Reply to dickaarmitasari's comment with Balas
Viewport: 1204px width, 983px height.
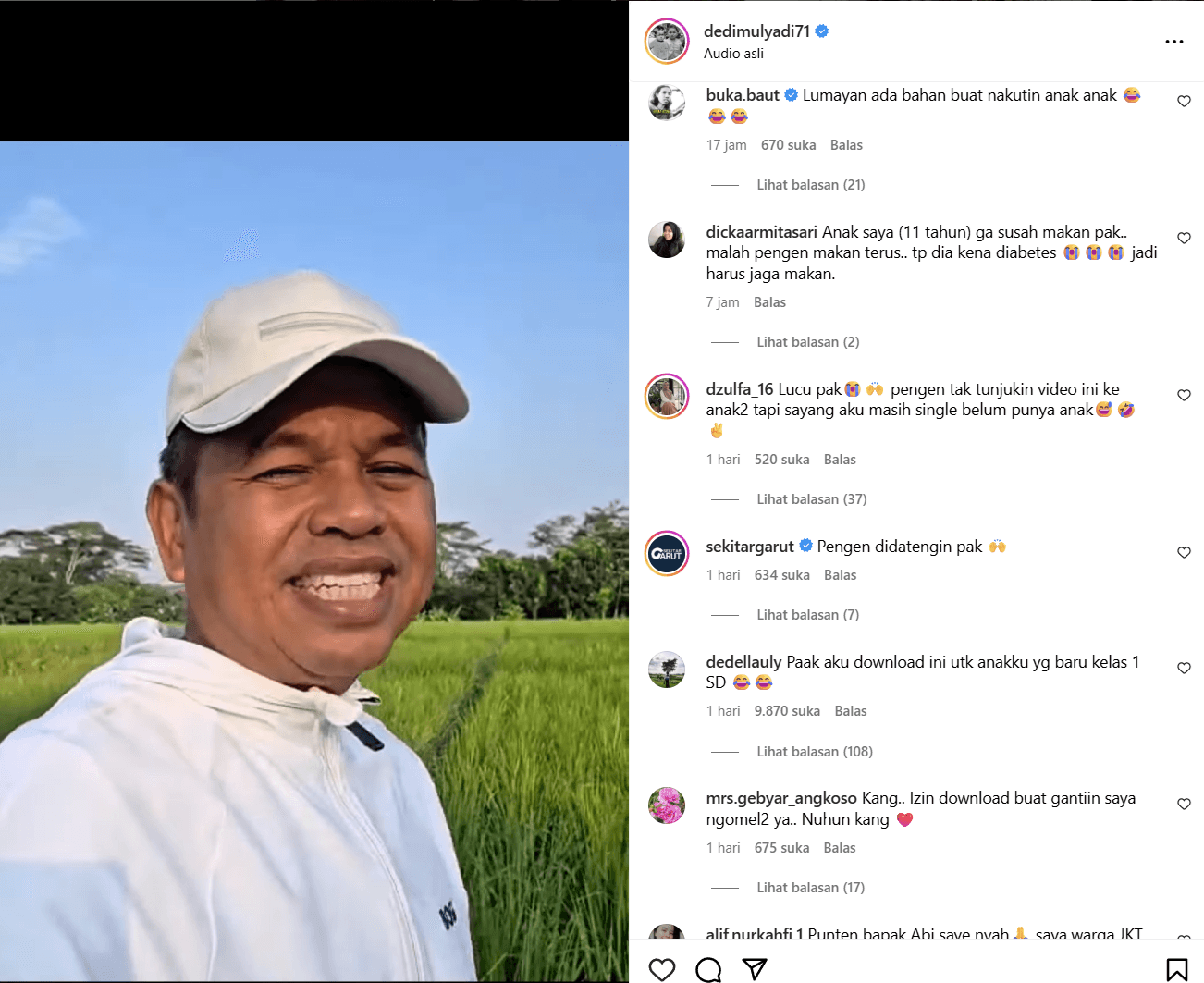coord(769,302)
